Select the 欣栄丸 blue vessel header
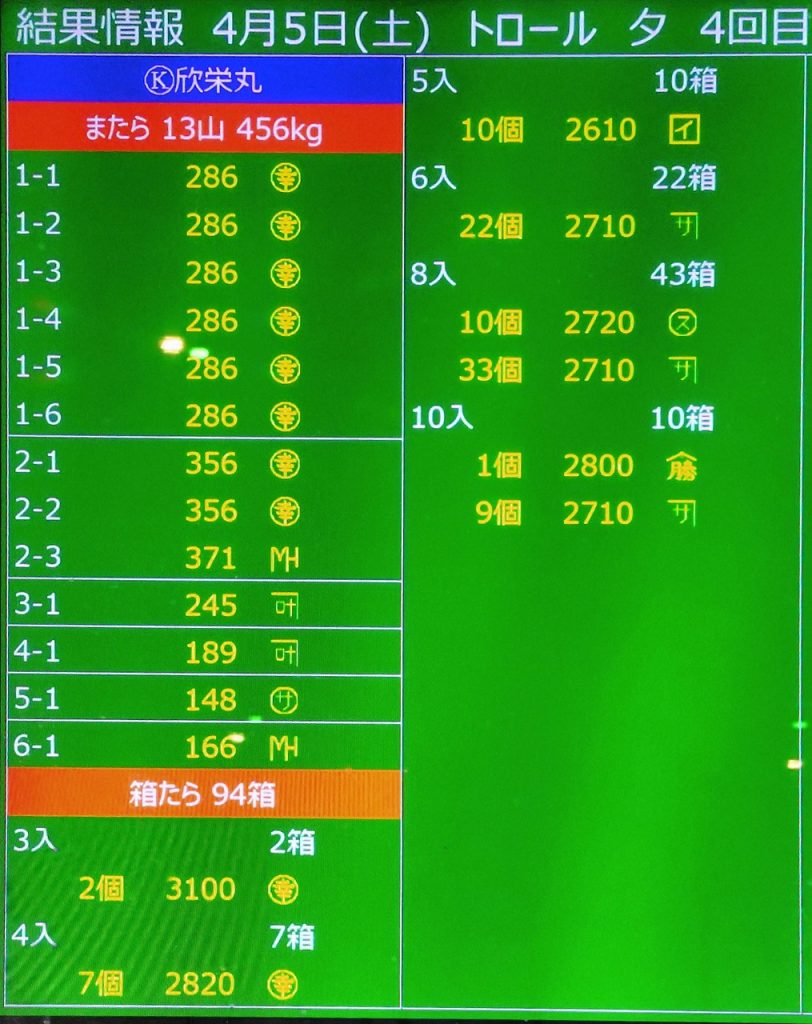 [x=205, y=81]
